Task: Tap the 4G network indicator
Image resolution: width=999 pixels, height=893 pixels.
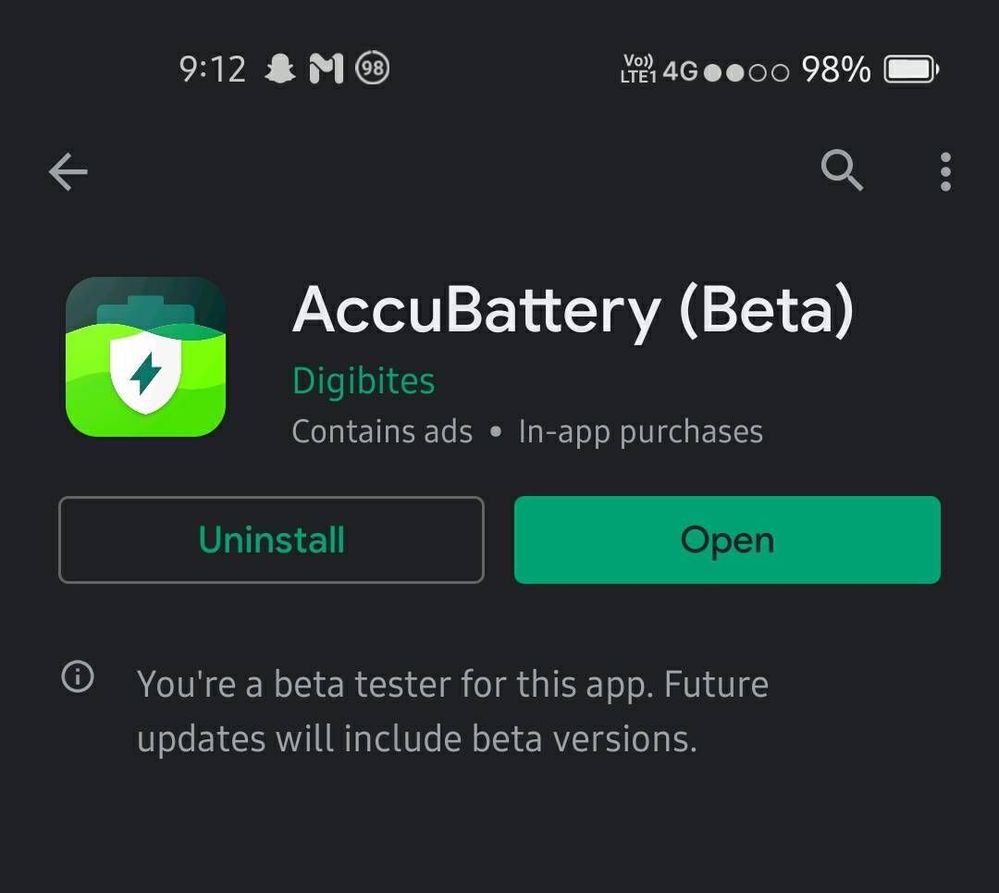Action: click(x=680, y=71)
